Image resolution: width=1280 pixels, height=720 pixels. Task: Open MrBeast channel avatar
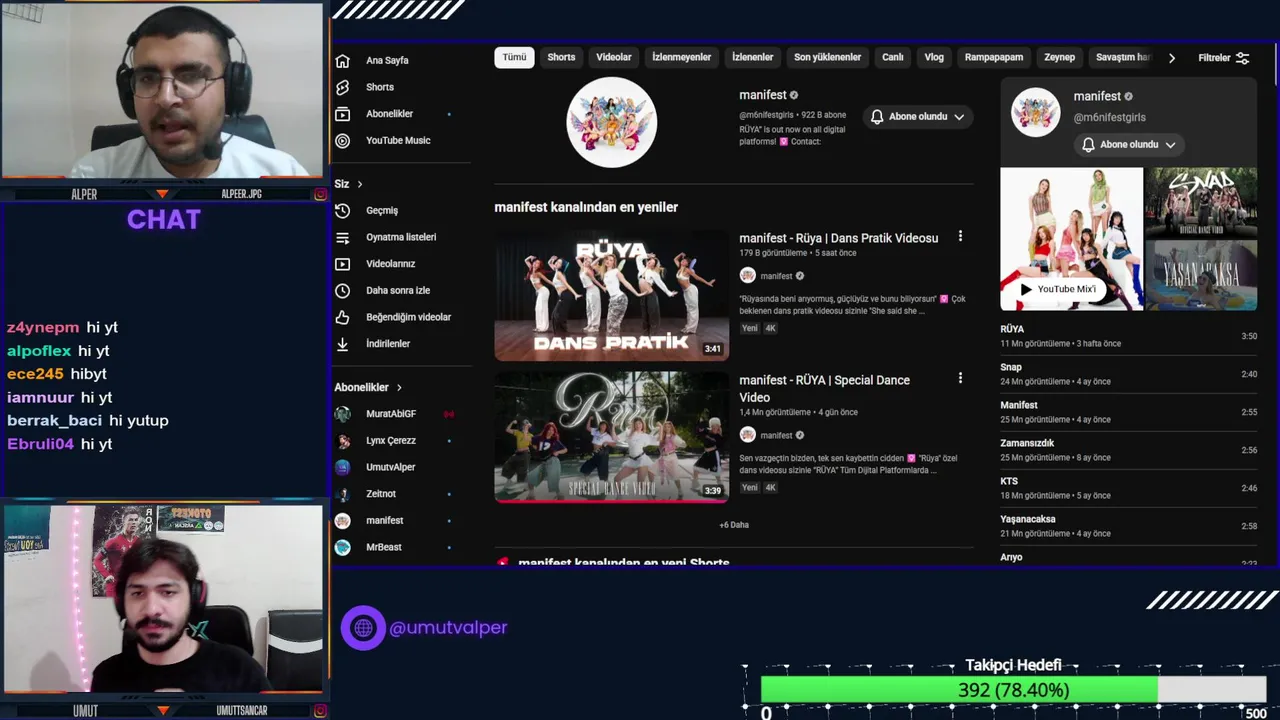tap(342, 547)
